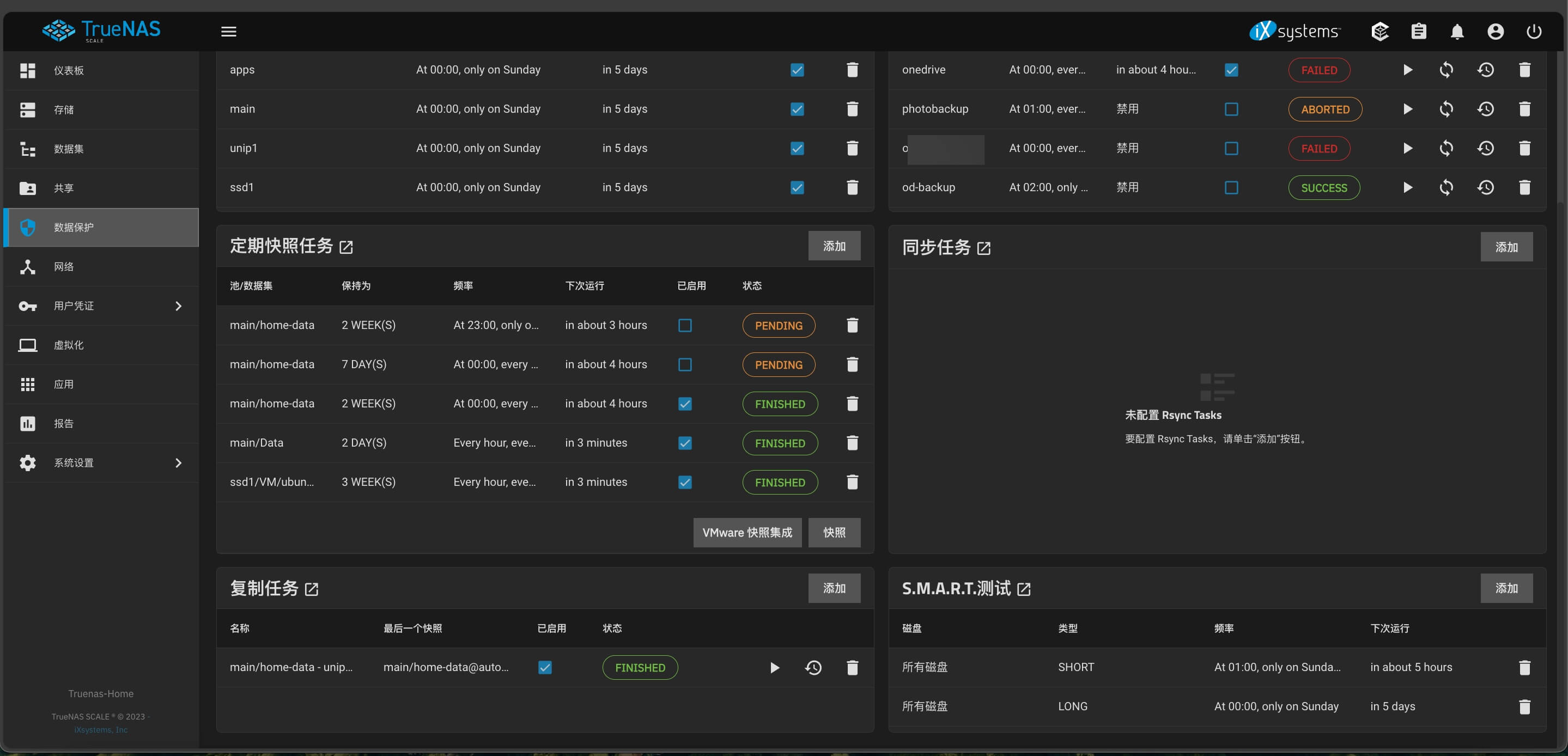Toggle the sidebar hamburger menu

coord(228,31)
